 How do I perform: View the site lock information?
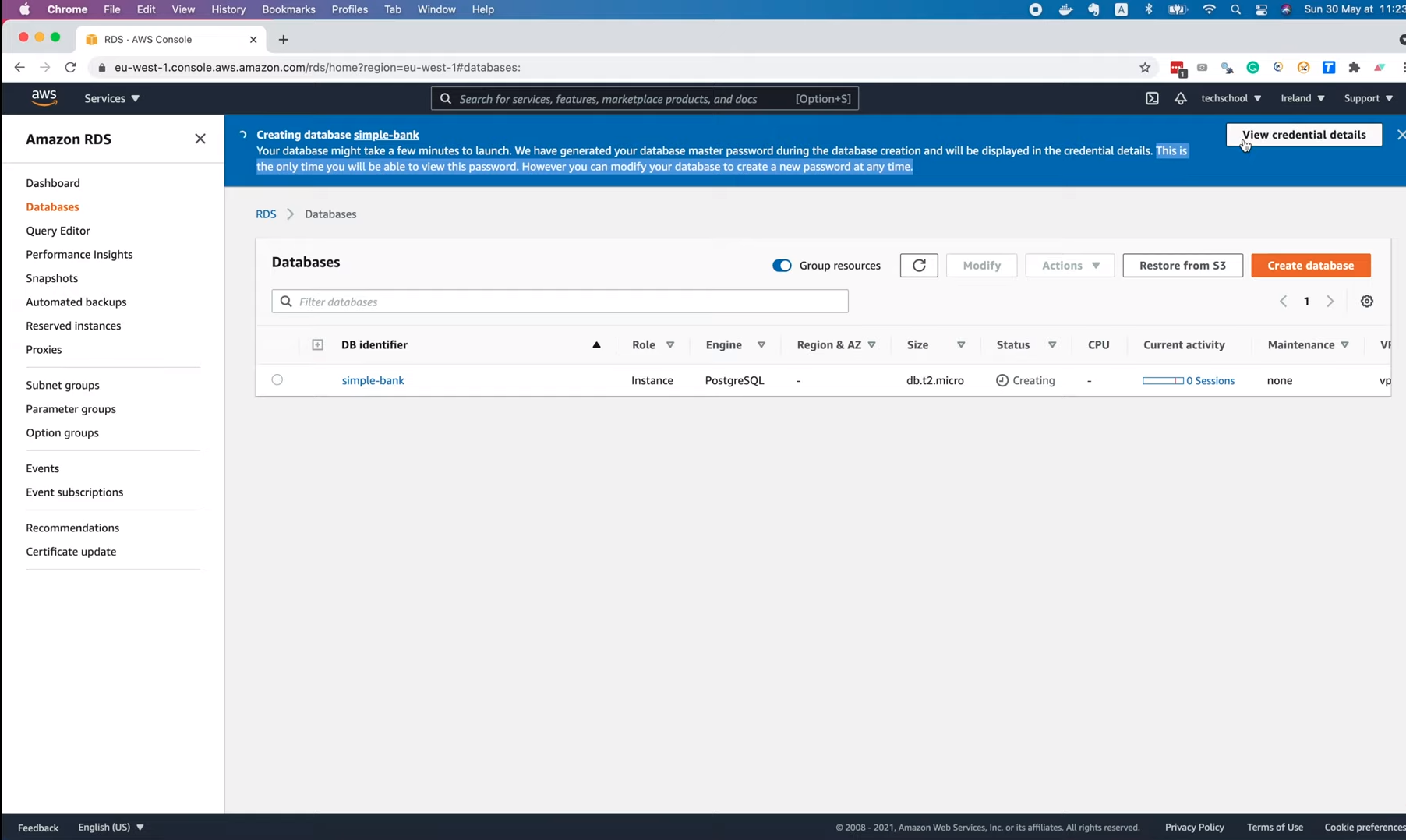102,68
